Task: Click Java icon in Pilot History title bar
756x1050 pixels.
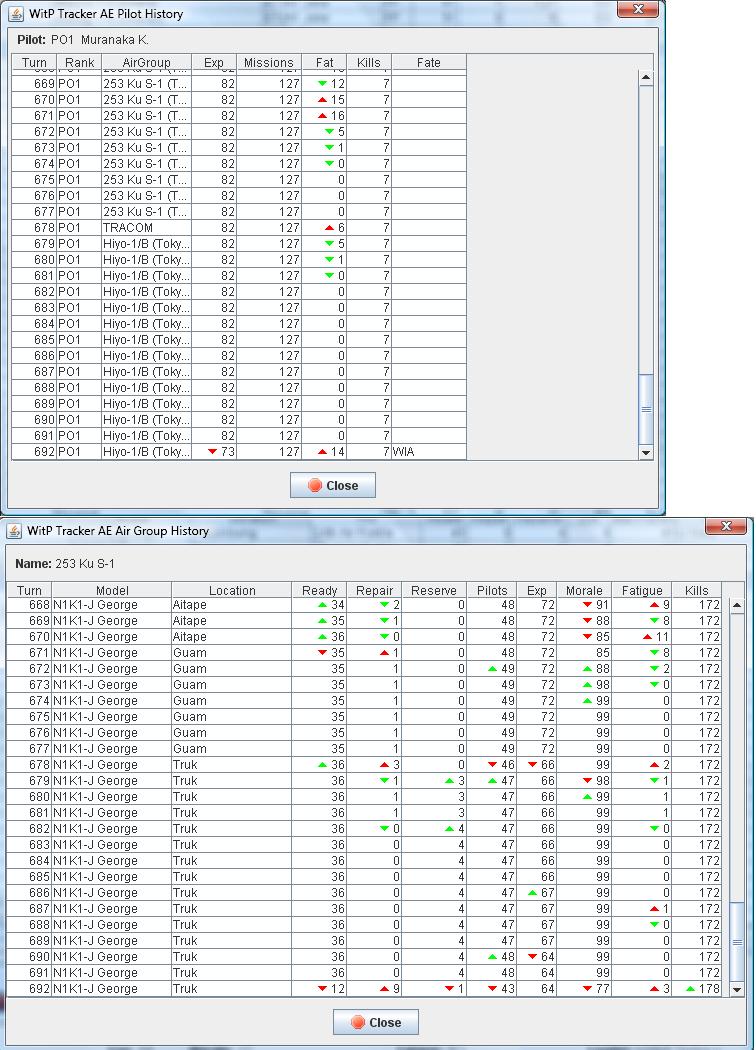Action: (x=15, y=13)
